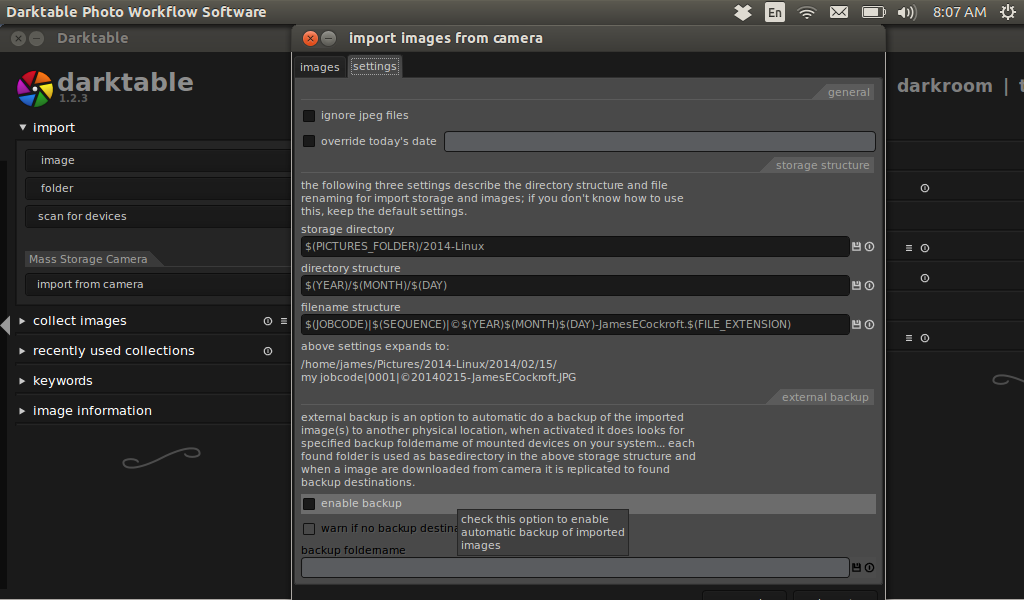Expand the image information panel

[x=92, y=411]
